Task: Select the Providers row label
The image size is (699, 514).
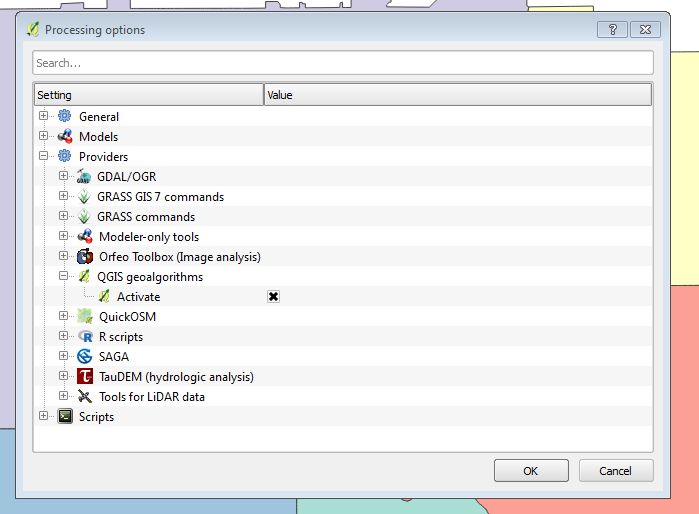Action: click(103, 157)
